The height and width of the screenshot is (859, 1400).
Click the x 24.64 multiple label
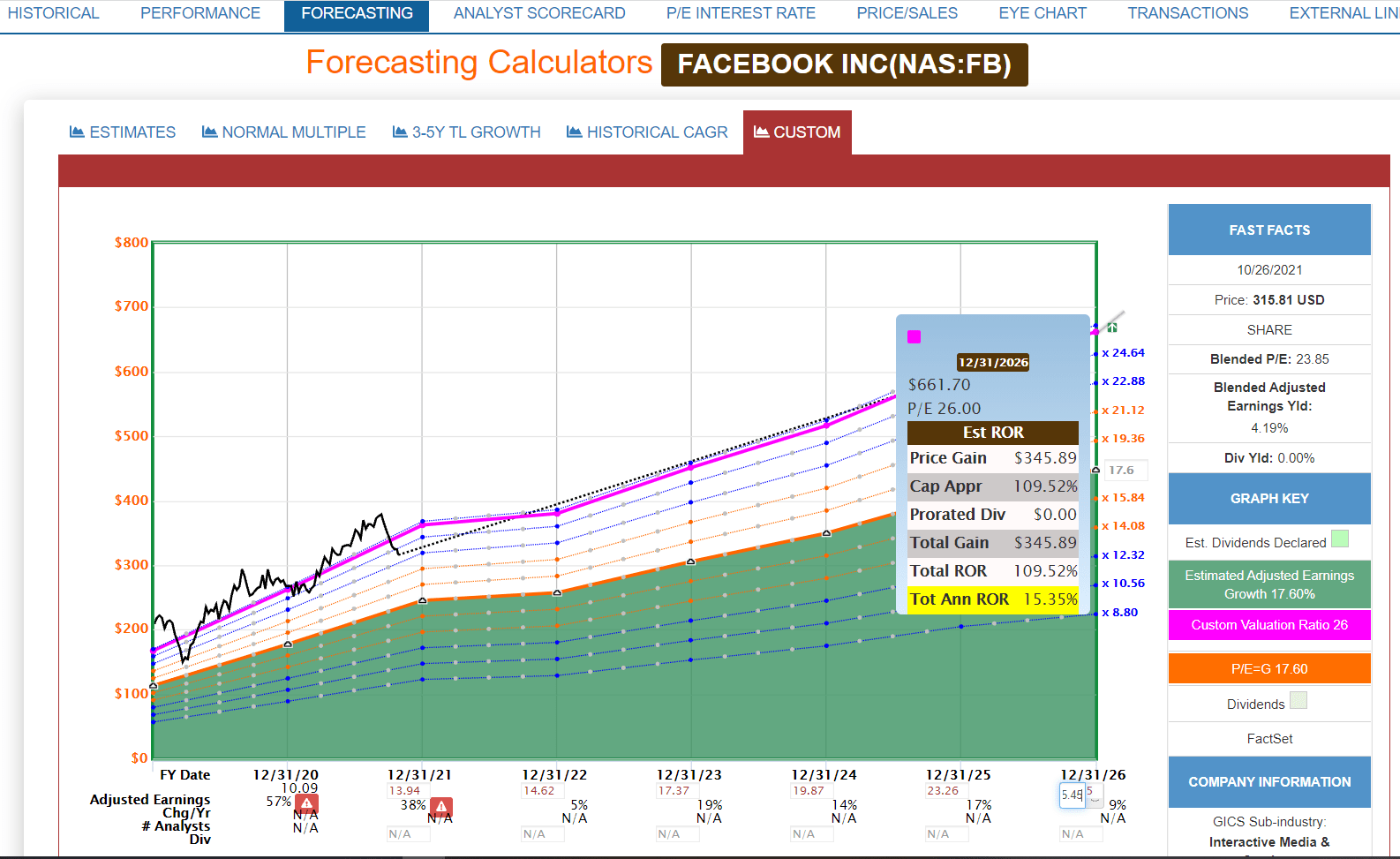pyautogui.click(x=1123, y=353)
